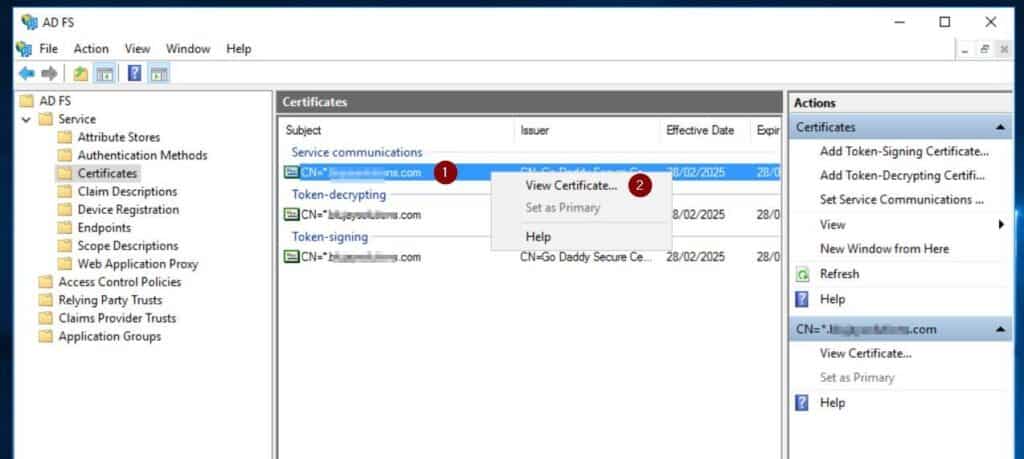Click the Endpoints folder icon
1024x459 pixels.
pos(65,228)
